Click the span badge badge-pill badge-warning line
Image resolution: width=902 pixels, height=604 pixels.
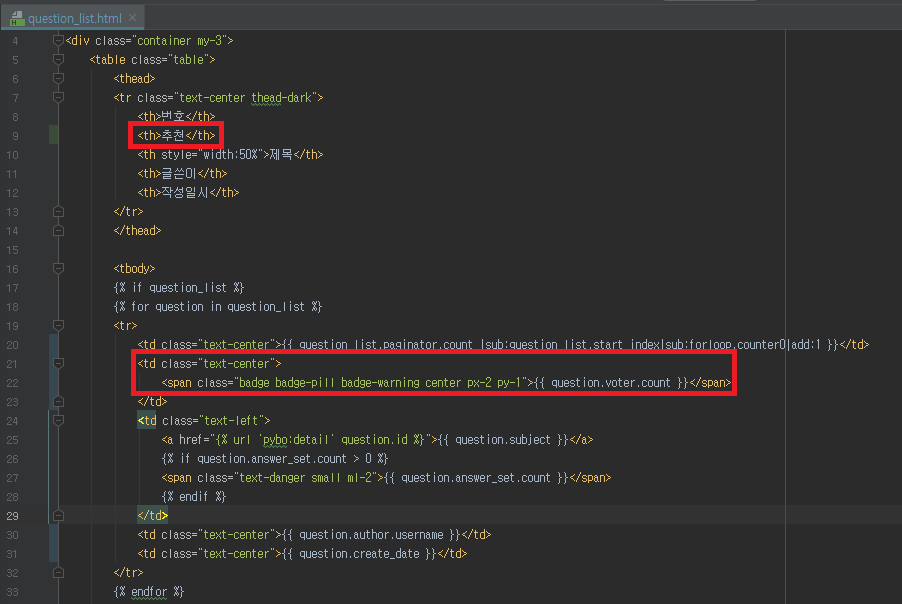click(x=446, y=383)
